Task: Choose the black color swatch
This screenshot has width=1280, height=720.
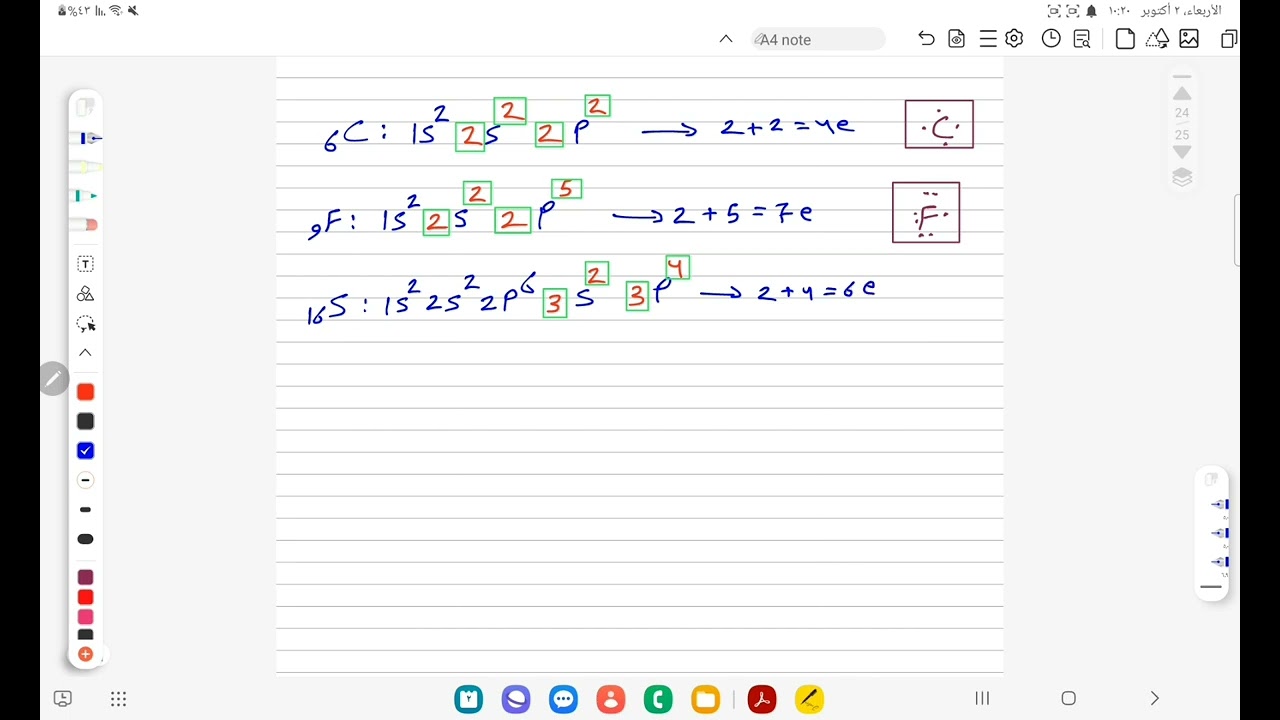Action: coord(85,421)
